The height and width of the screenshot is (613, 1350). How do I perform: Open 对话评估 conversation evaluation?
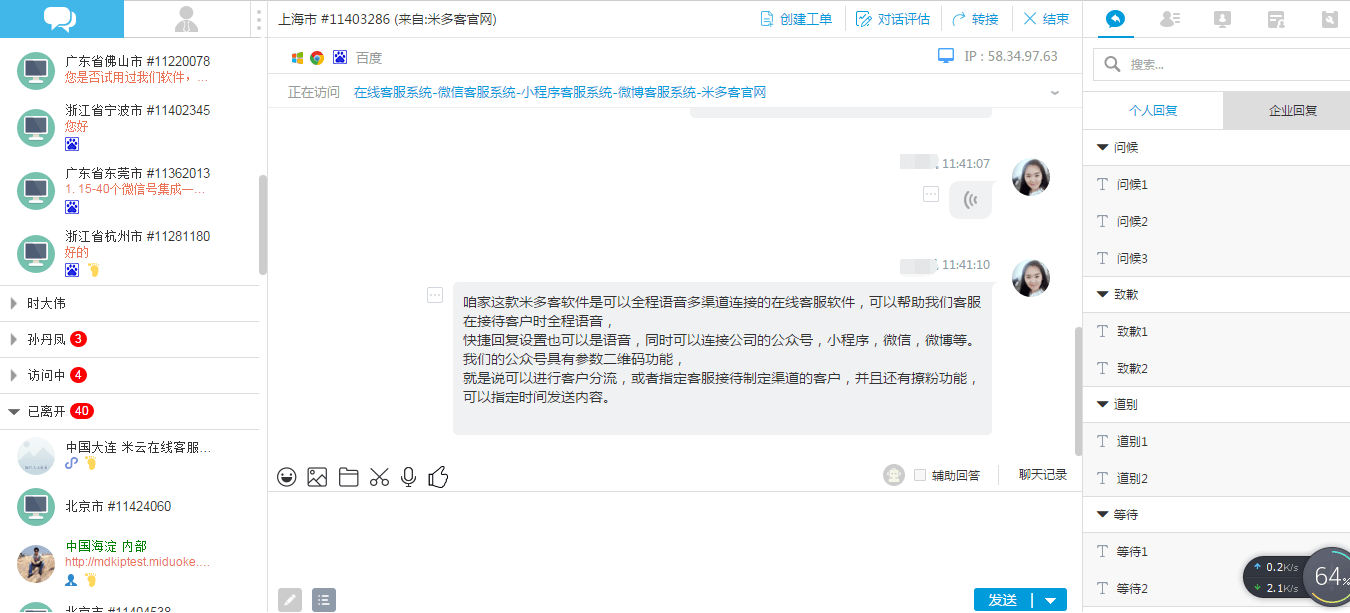coord(893,19)
